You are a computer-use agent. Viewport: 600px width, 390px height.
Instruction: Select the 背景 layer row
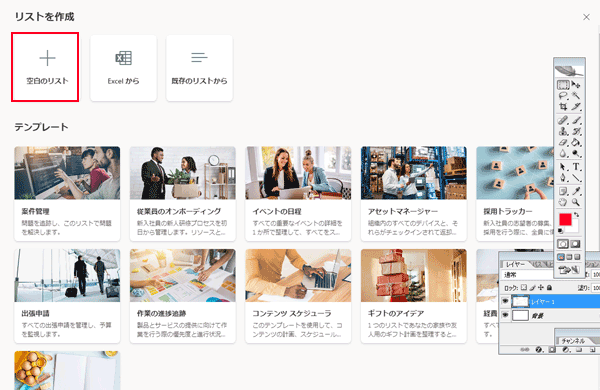(550, 315)
